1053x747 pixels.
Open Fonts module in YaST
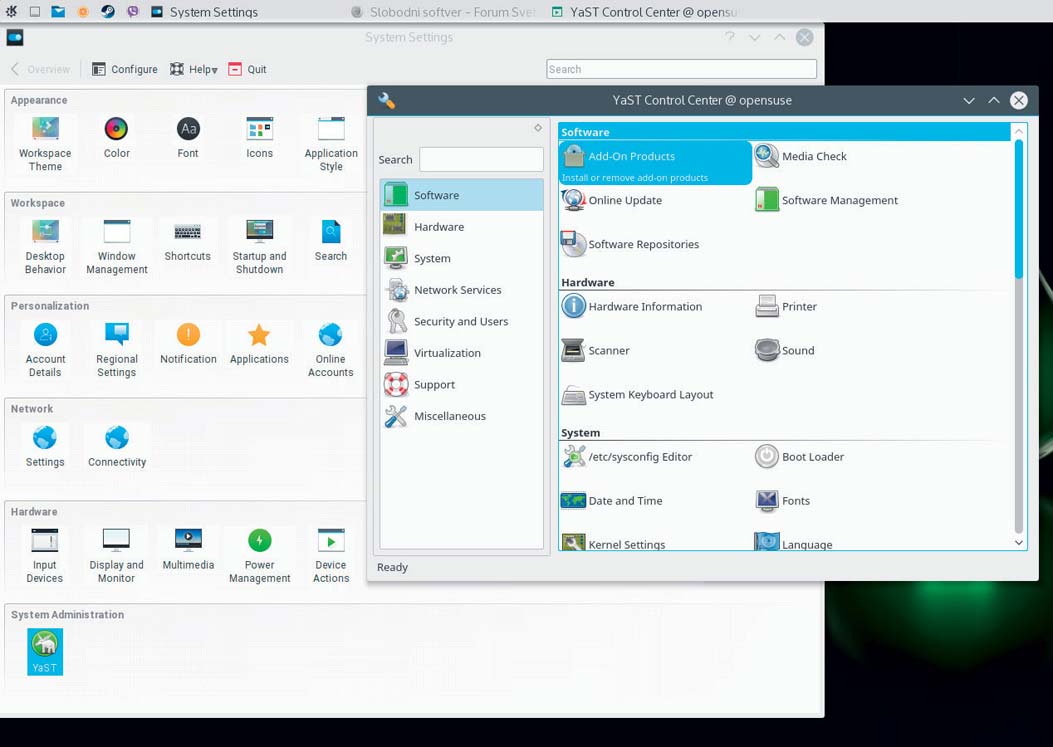(782, 501)
